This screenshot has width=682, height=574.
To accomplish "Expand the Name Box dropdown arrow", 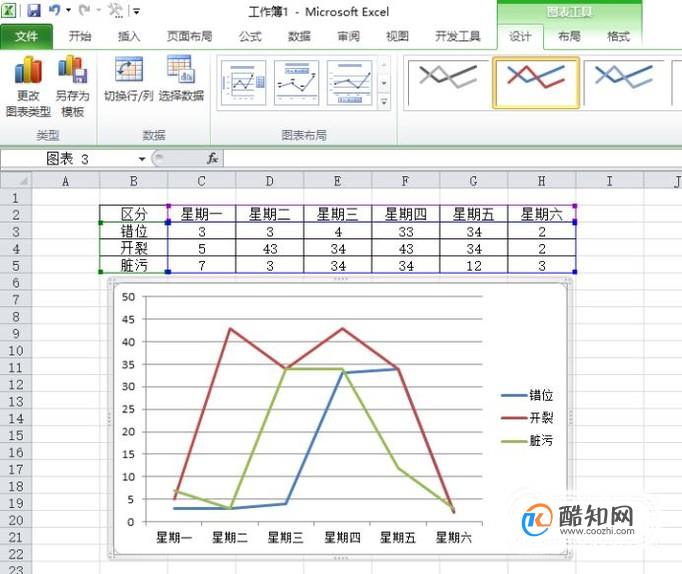I will point(142,159).
